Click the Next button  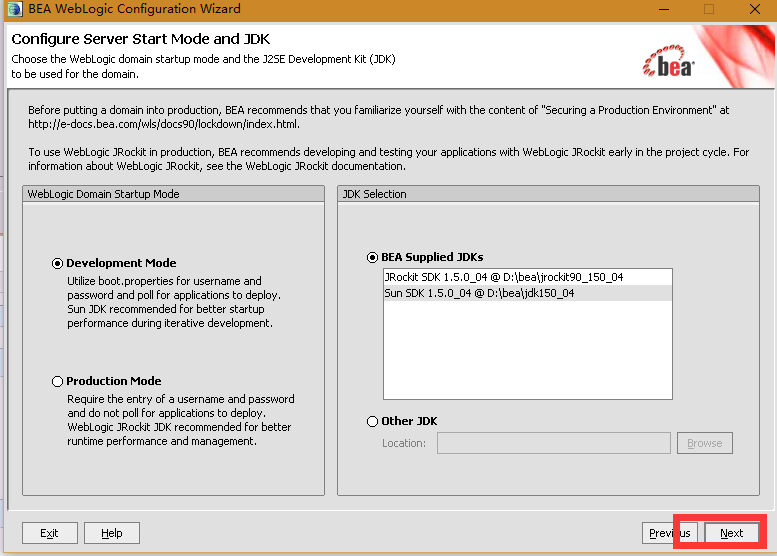pyautogui.click(x=731, y=533)
